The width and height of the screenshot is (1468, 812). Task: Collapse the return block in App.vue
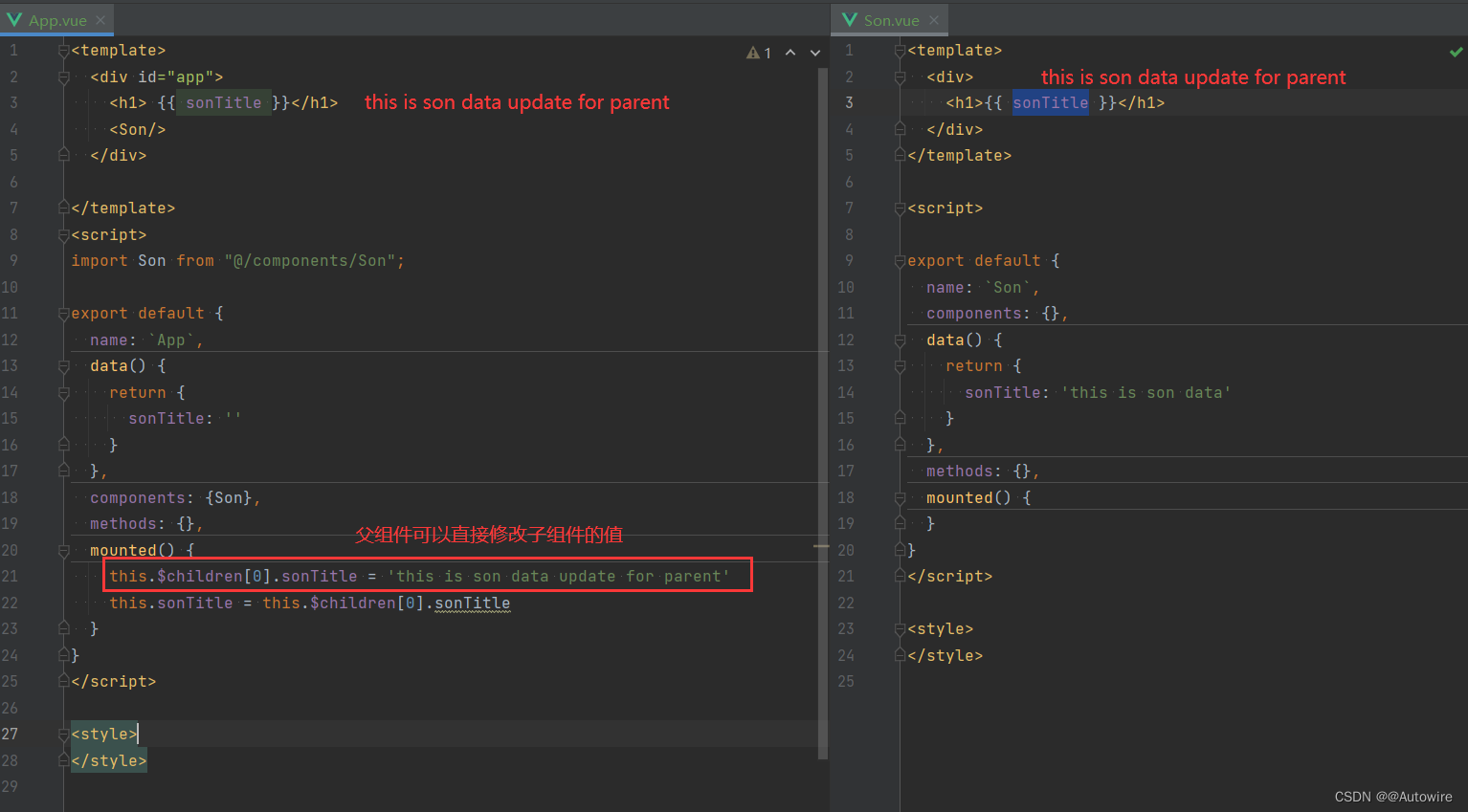[x=63, y=392]
